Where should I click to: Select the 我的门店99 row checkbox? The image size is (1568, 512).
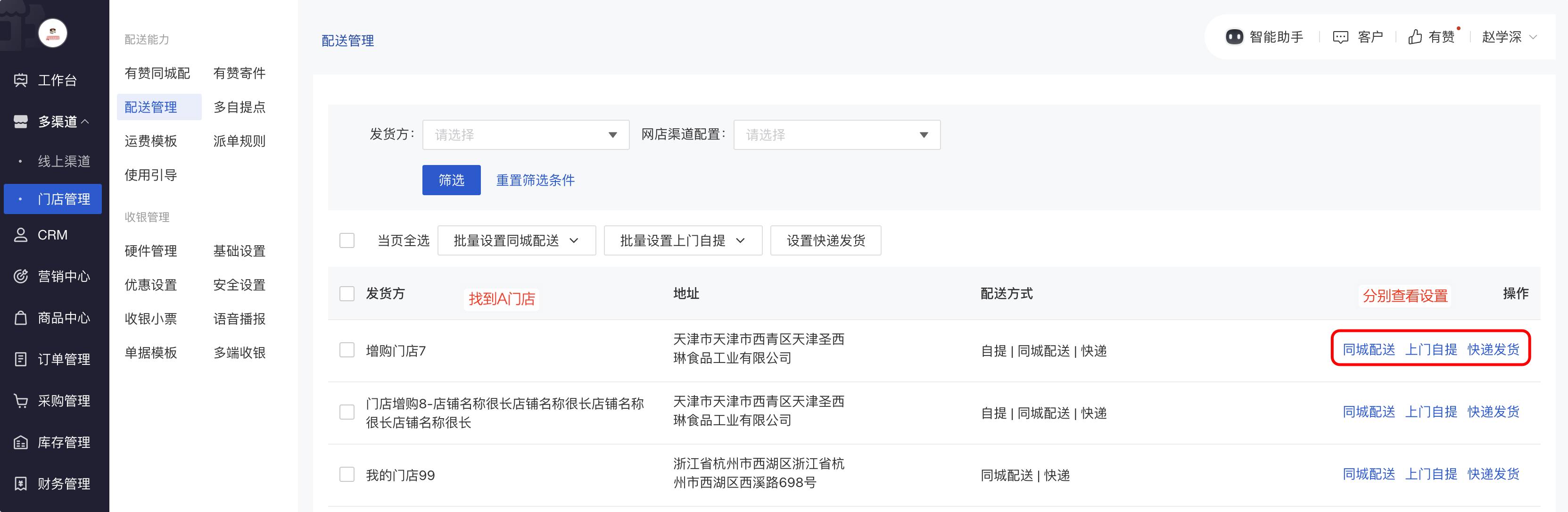tap(347, 474)
